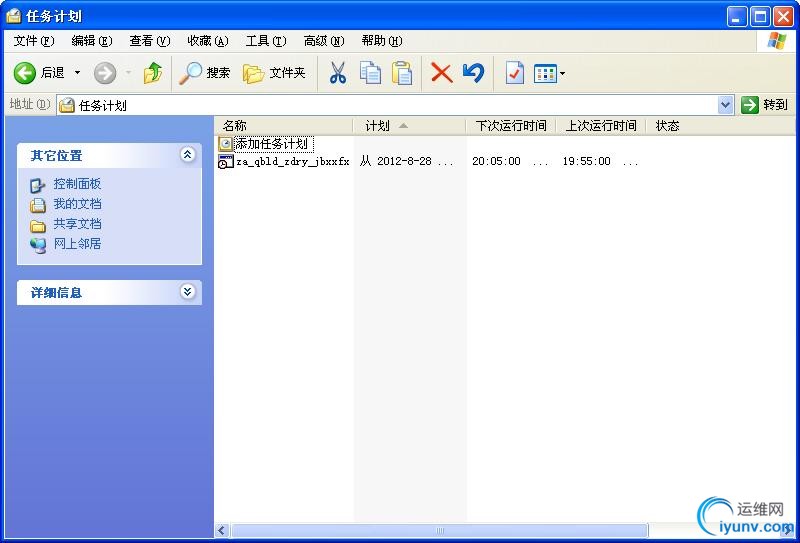Click the horizontal scrollbar thumb

point(439,531)
